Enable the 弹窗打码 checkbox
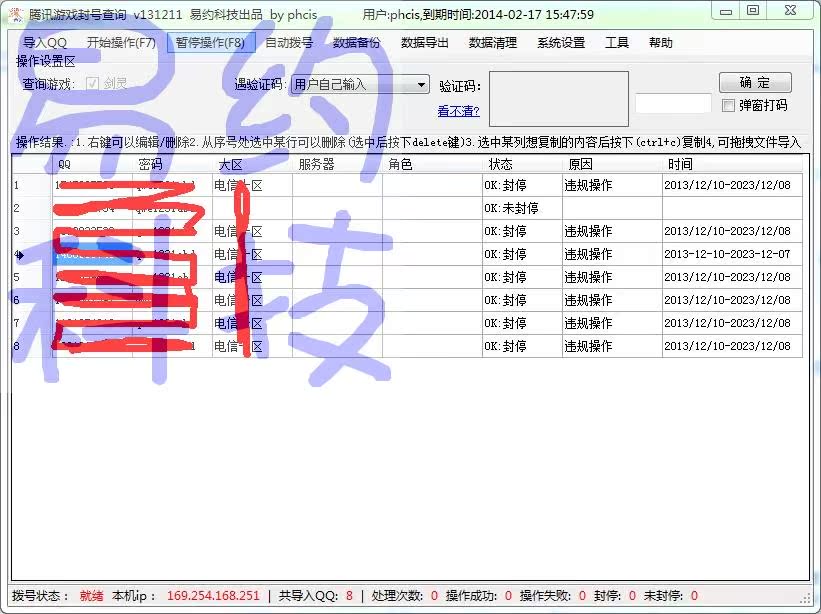This screenshot has height=614, width=821. point(728,106)
